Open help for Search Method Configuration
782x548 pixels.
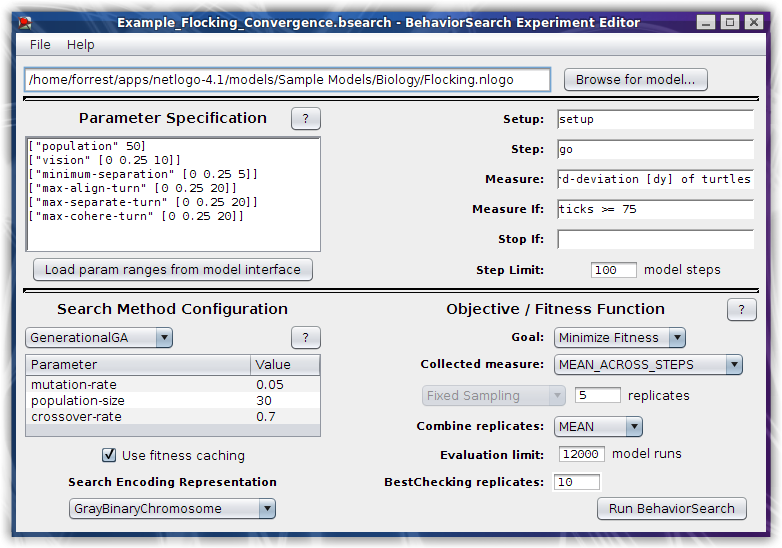click(305, 338)
